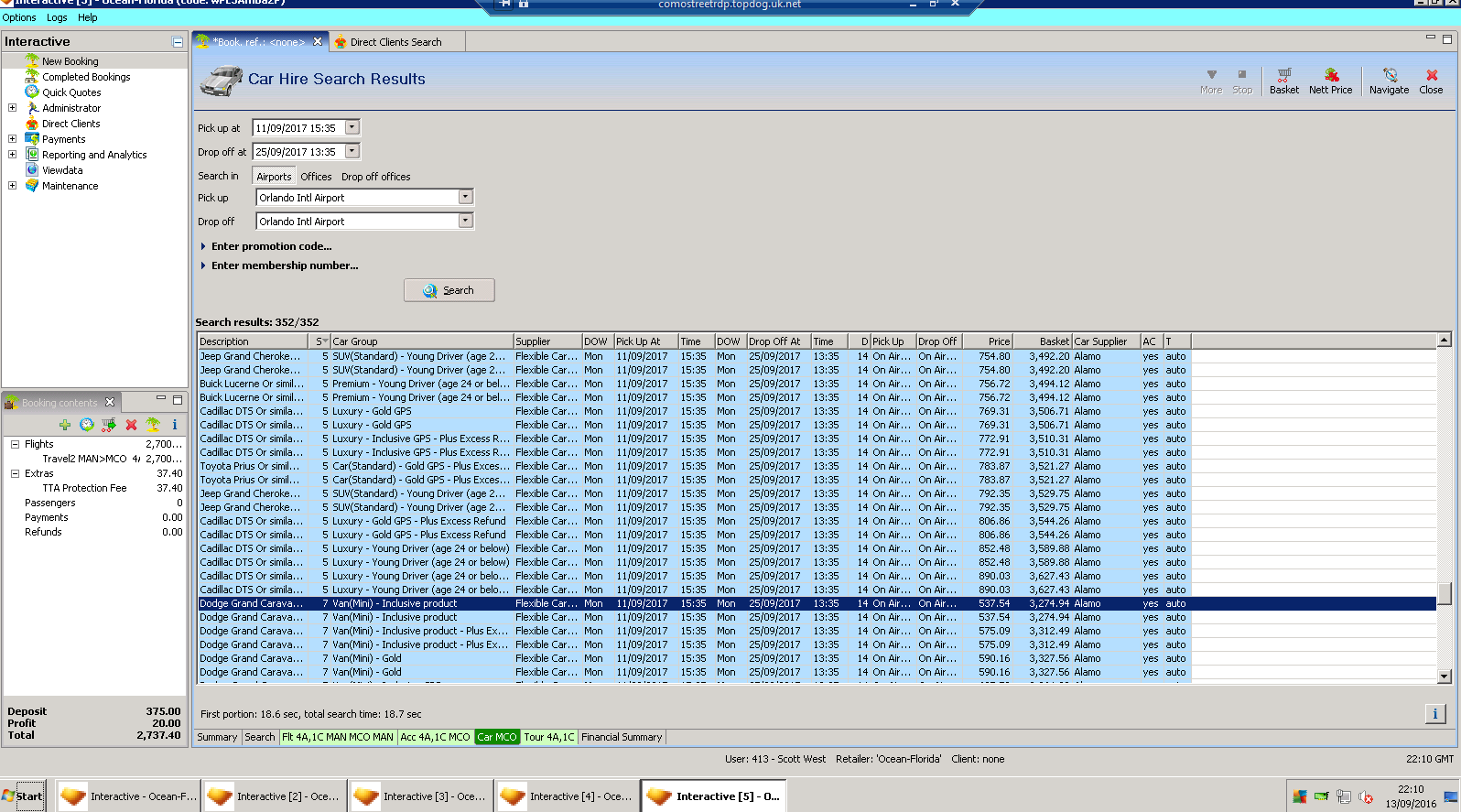Click results scrollbar down arrow
Image resolution: width=1461 pixels, height=812 pixels.
(x=1445, y=677)
